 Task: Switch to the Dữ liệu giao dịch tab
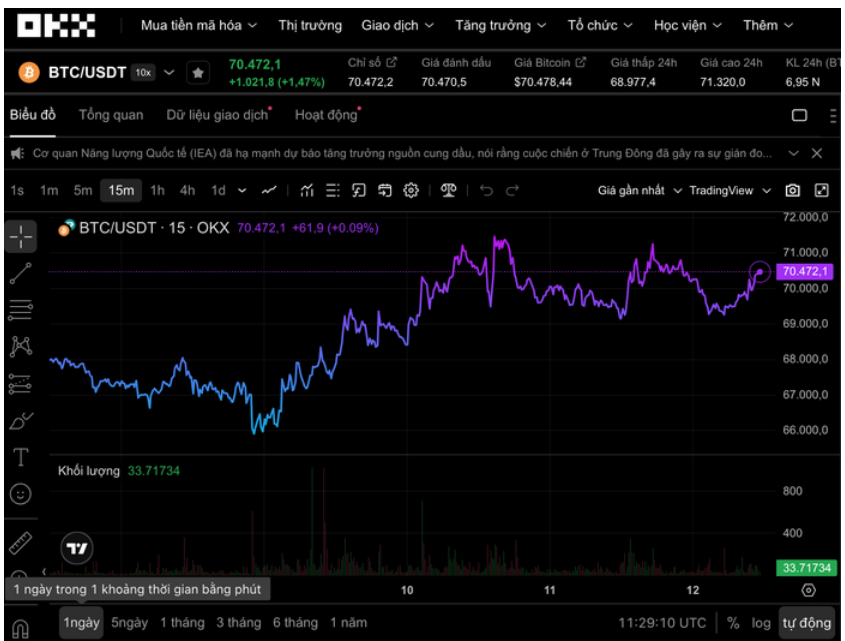coord(218,115)
